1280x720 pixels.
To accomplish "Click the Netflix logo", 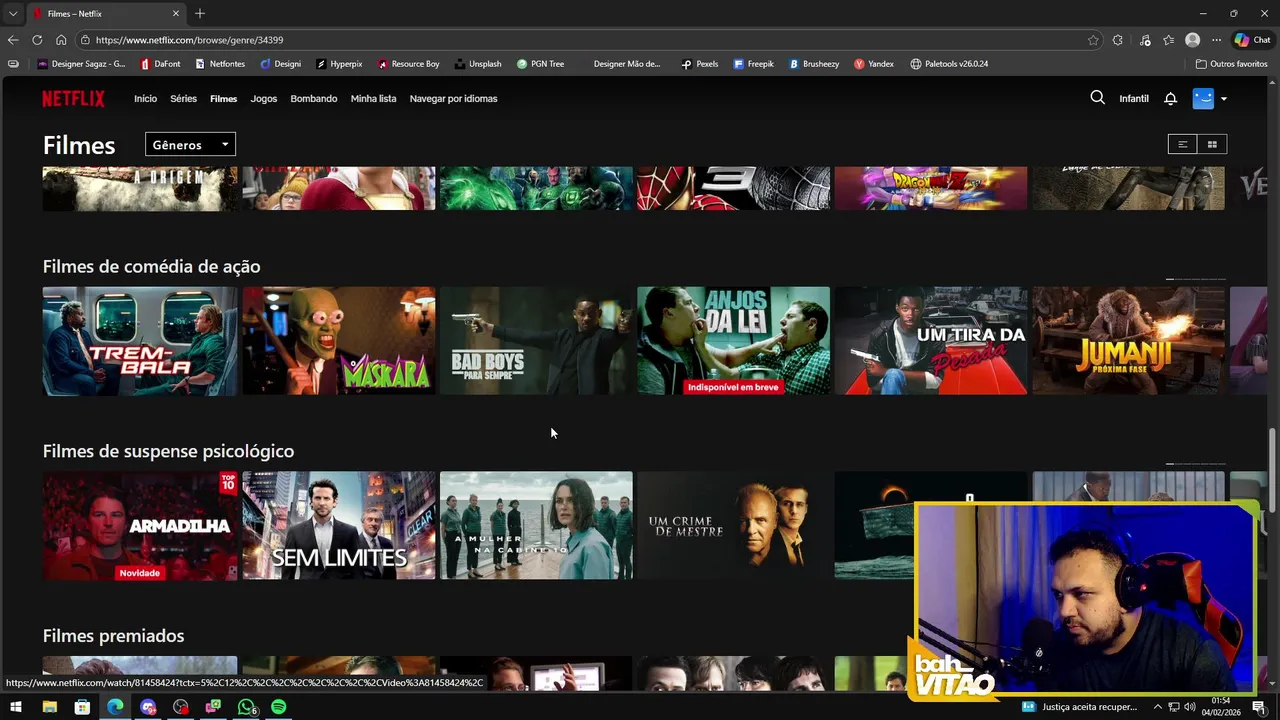I will pyautogui.click(x=73, y=98).
